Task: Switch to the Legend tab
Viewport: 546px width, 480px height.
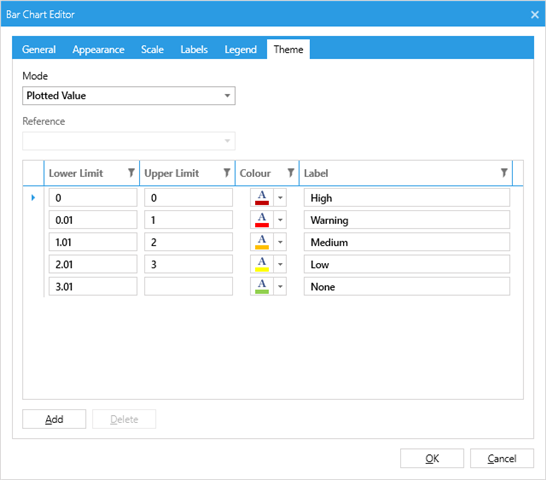Action: coord(240,49)
